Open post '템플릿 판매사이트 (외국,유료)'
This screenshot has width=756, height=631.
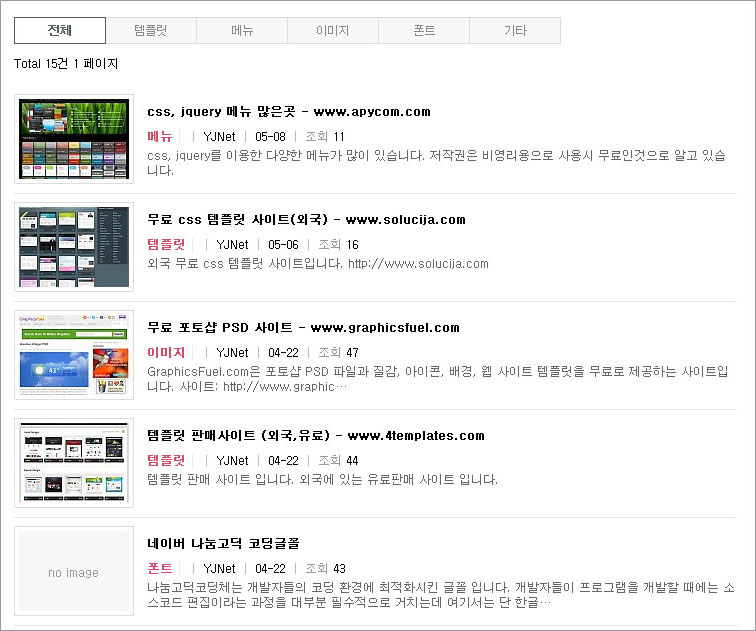pos(316,436)
